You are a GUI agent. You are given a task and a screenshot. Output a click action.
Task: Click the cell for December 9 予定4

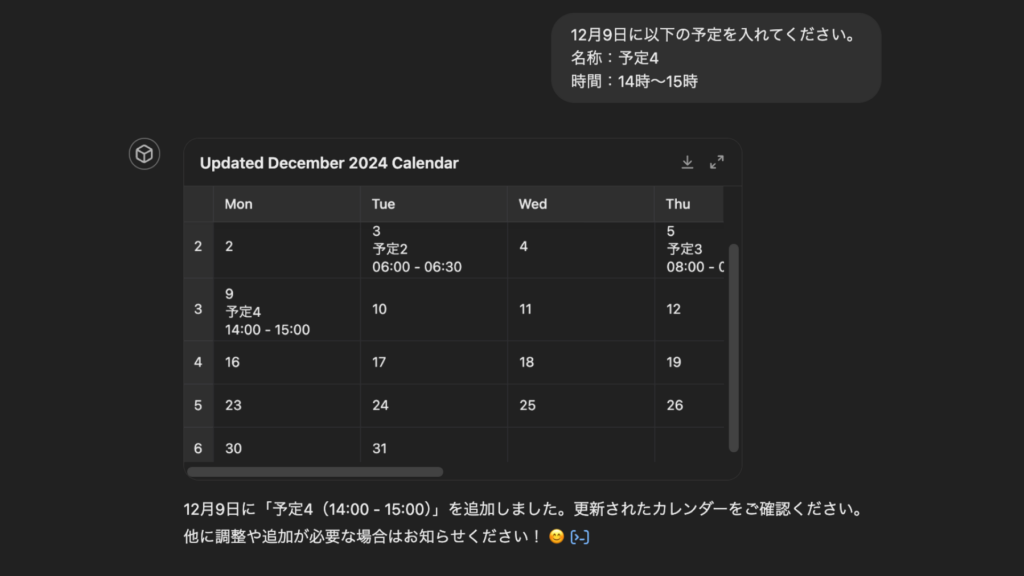(x=286, y=310)
